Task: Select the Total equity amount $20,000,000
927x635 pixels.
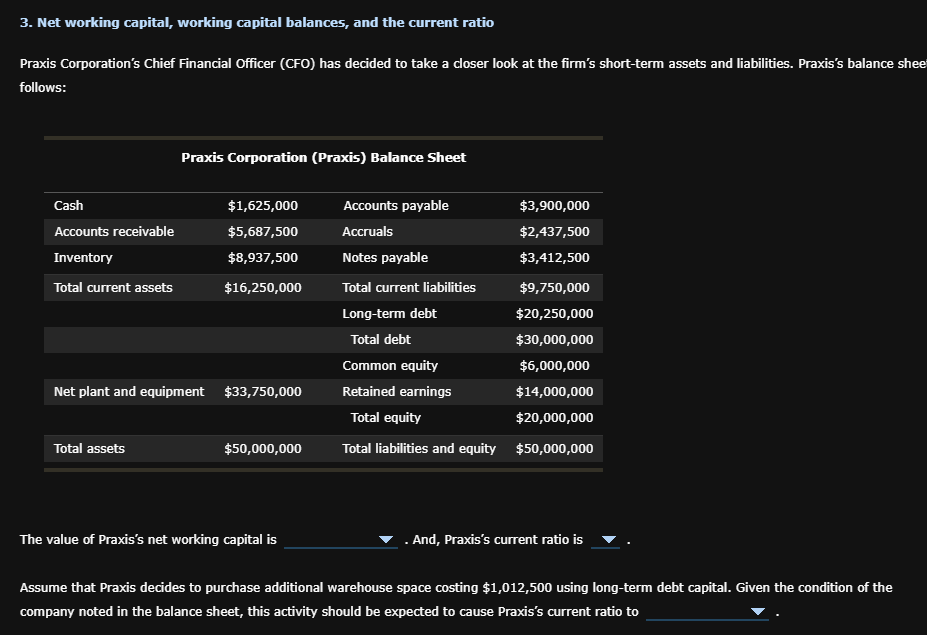Action: point(556,417)
